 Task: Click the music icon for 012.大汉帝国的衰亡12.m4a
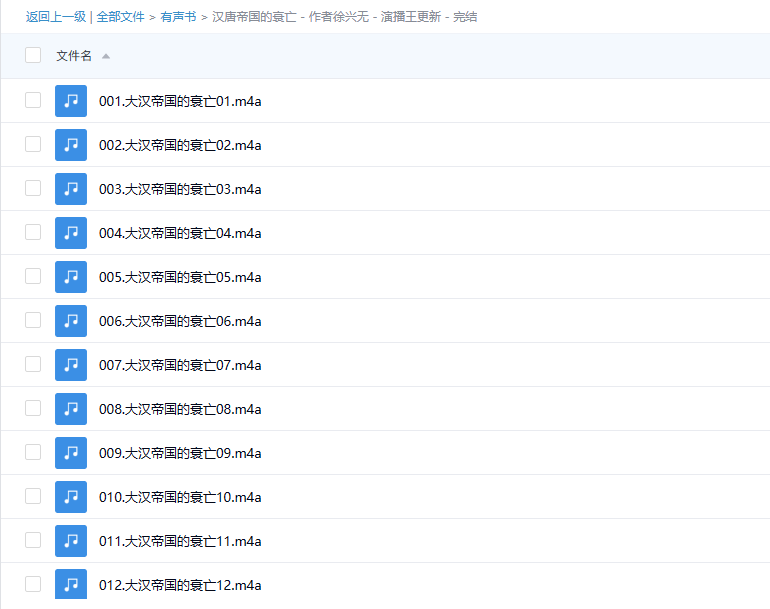71,584
